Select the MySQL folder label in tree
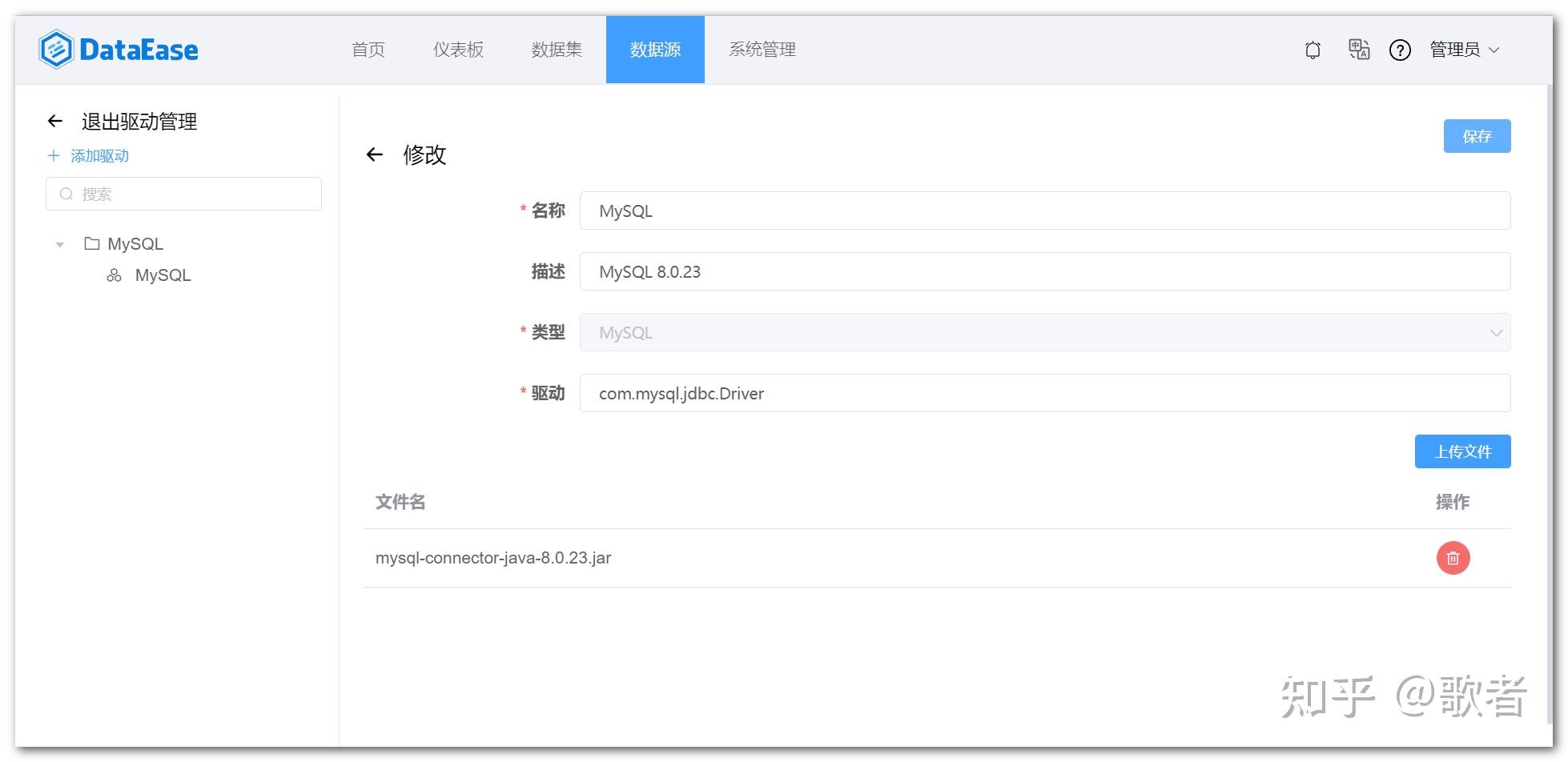Screen dimensions: 1568x762 (x=135, y=244)
